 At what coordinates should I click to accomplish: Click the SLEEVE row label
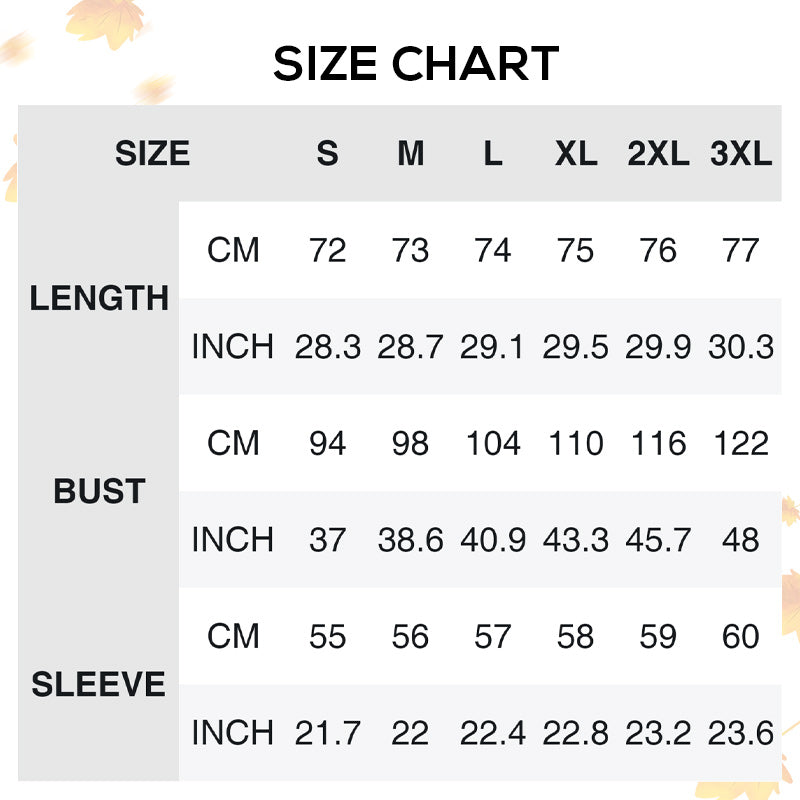coord(99,685)
